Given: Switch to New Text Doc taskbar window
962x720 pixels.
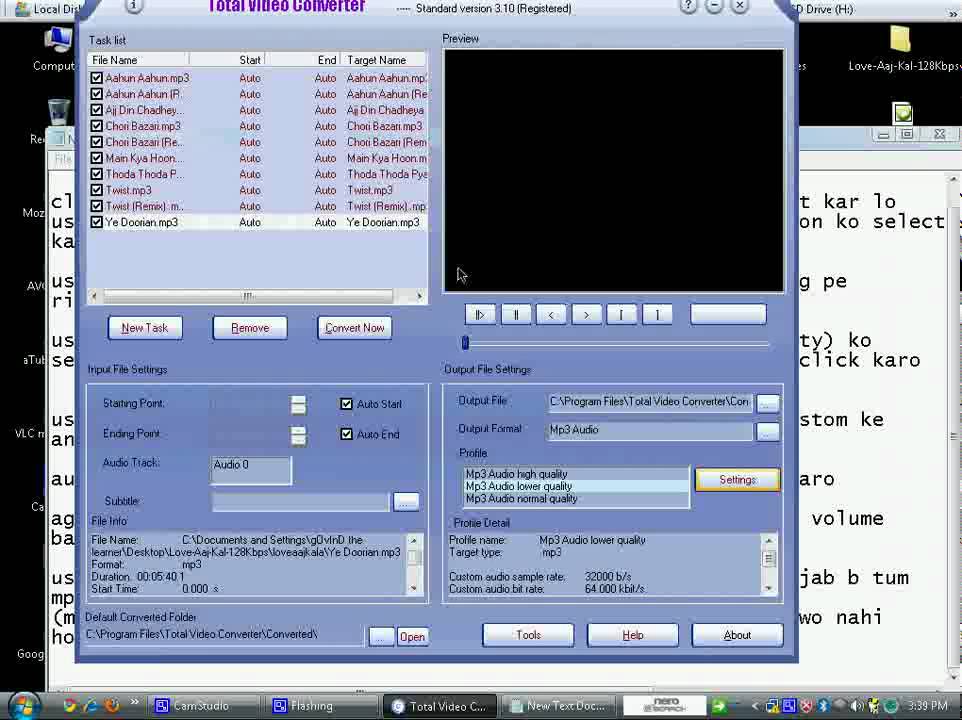Looking at the screenshot, I should click(x=560, y=706).
